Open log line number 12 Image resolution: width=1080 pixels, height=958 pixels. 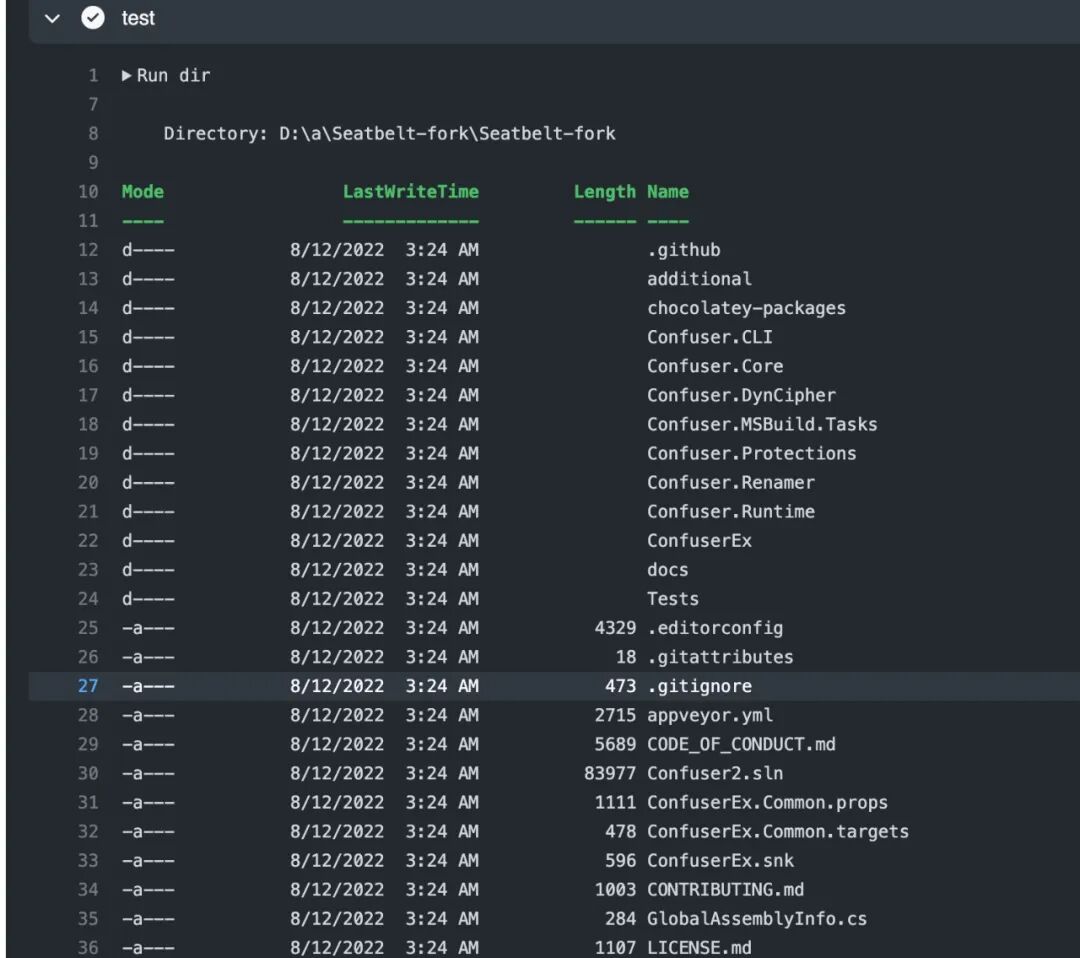coord(88,250)
